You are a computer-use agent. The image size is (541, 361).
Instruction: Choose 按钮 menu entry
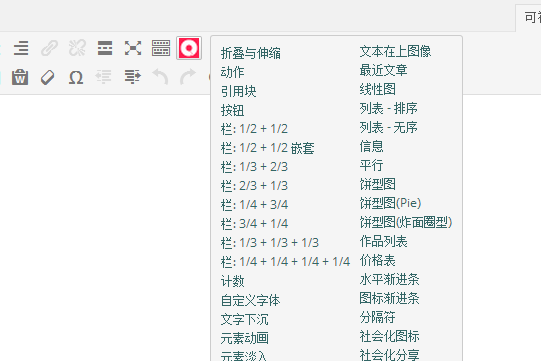[x=232, y=110]
